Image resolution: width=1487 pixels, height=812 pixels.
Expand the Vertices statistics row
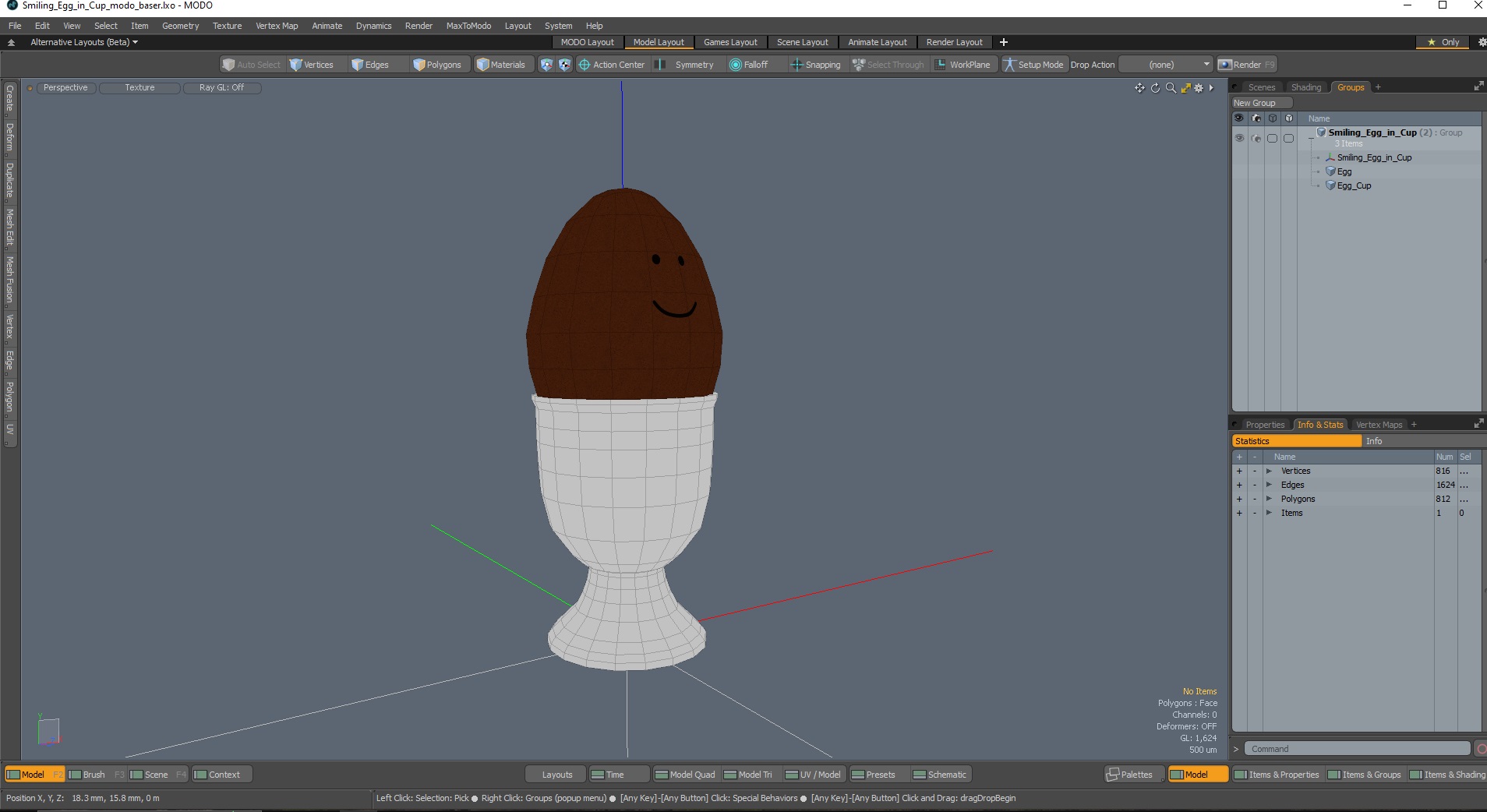(1269, 471)
